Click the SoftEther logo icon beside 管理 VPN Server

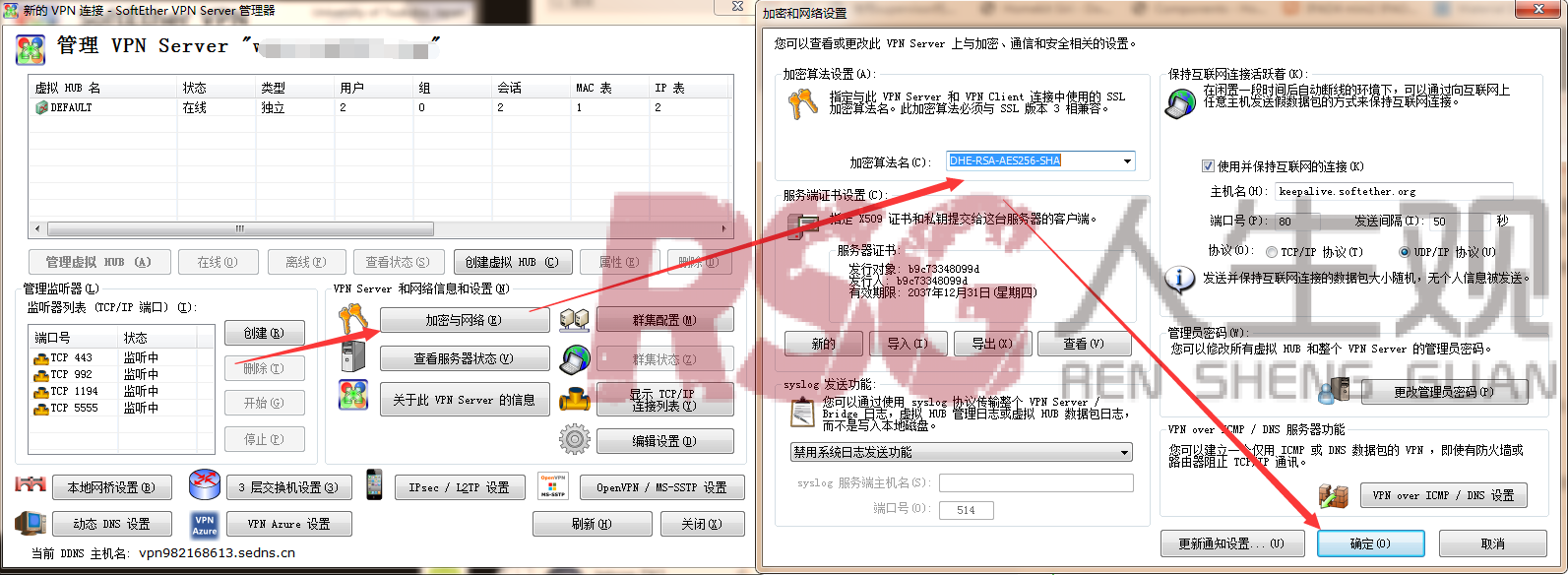click(31, 48)
